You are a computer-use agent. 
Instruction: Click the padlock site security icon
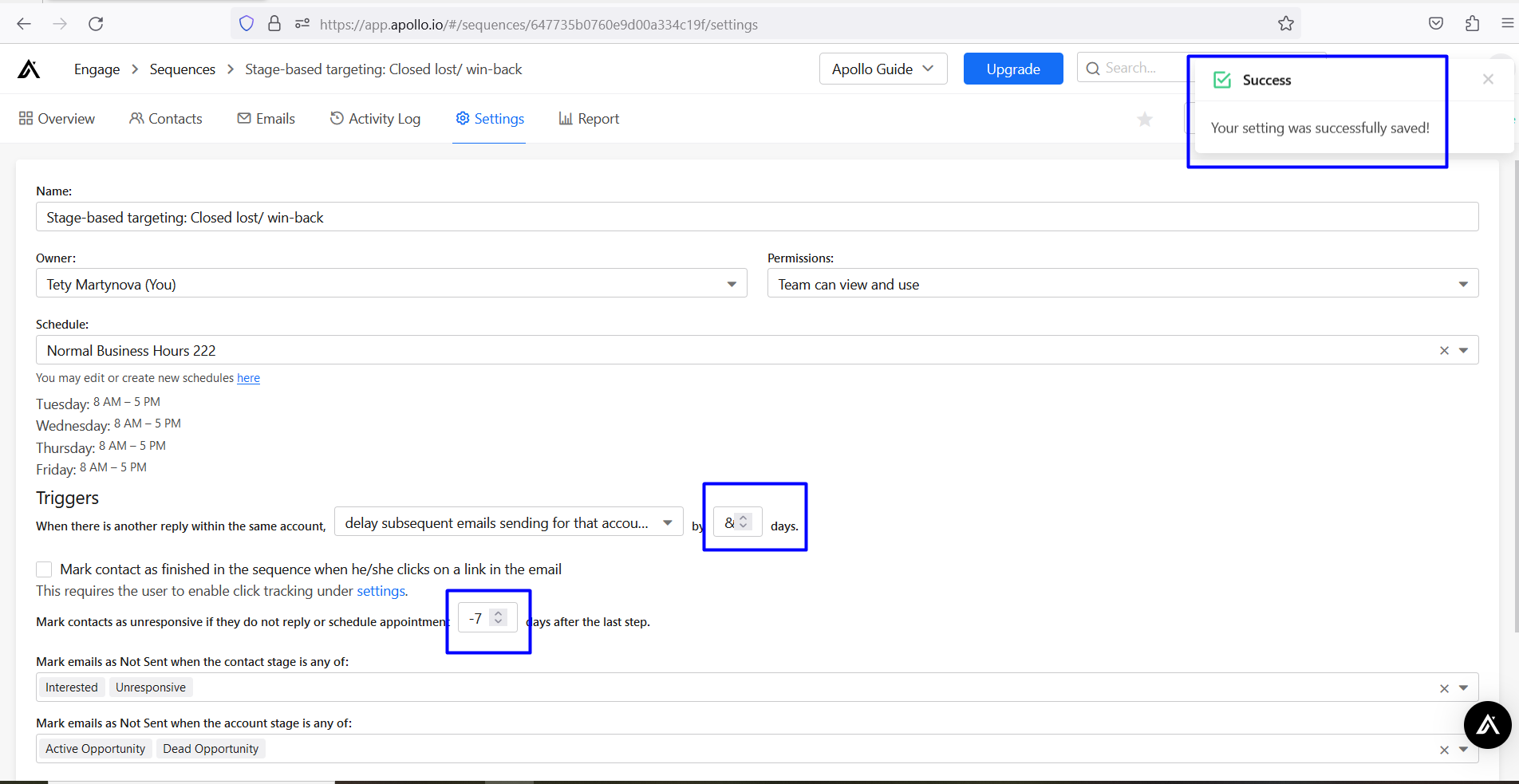point(274,24)
